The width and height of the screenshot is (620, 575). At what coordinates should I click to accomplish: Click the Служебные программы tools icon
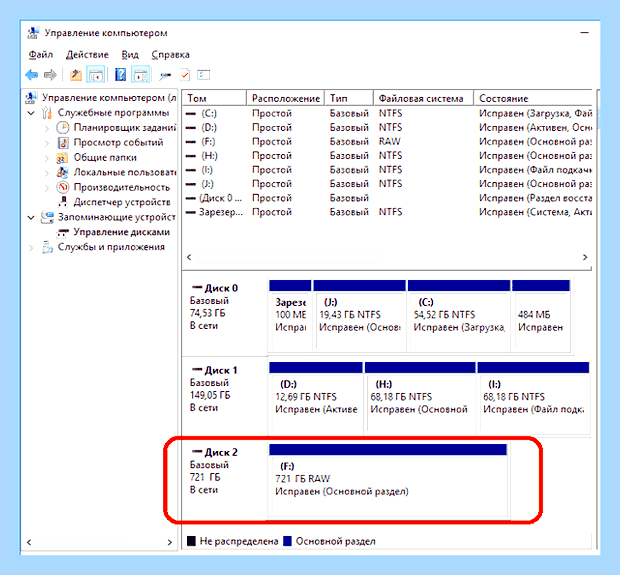pyautogui.click(x=47, y=113)
